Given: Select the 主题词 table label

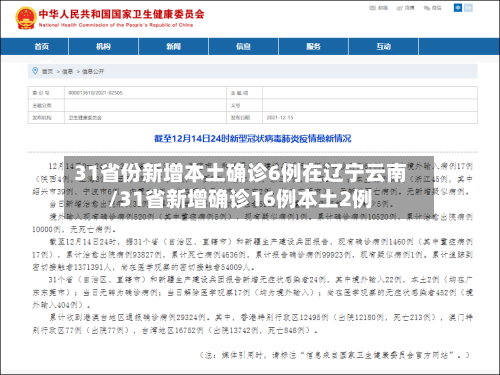Looking at the screenshot, I should pyautogui.click(x=239, y=93).
